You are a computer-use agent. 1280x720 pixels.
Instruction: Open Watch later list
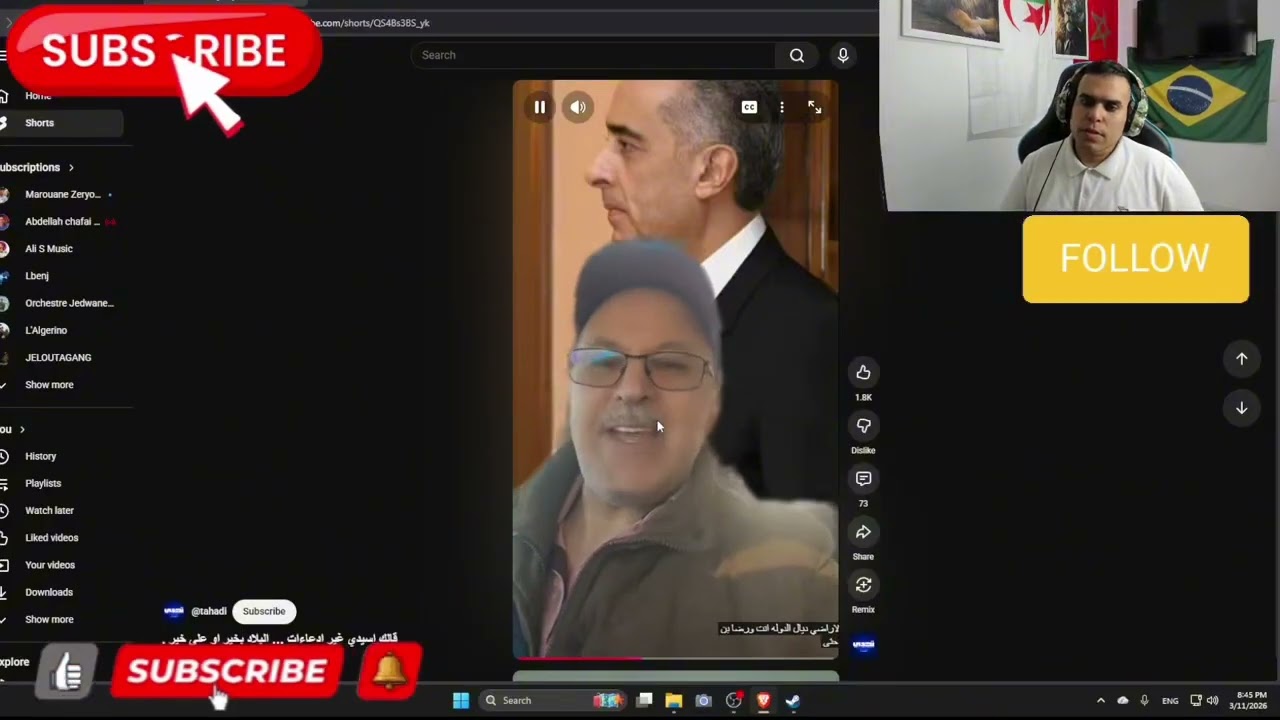coord(49,510)
